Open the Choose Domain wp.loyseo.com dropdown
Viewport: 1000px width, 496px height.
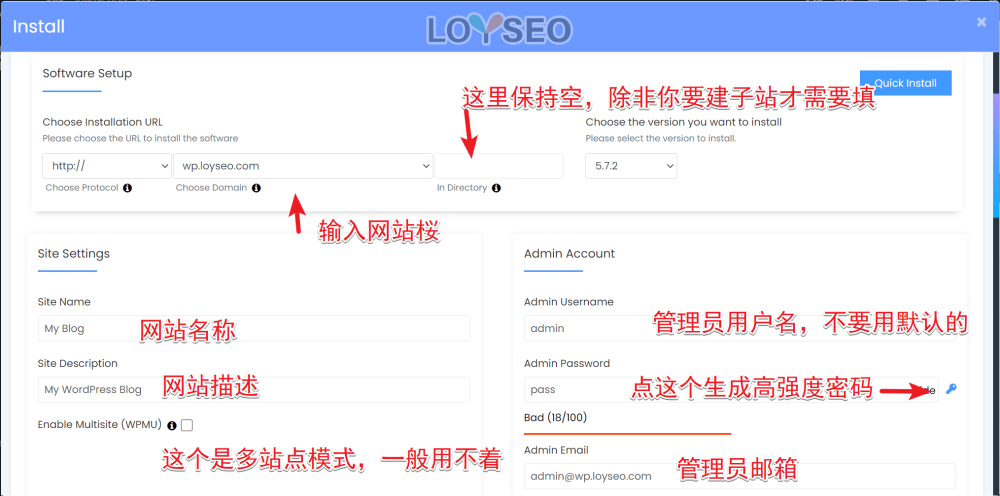(x=303, y=166)
